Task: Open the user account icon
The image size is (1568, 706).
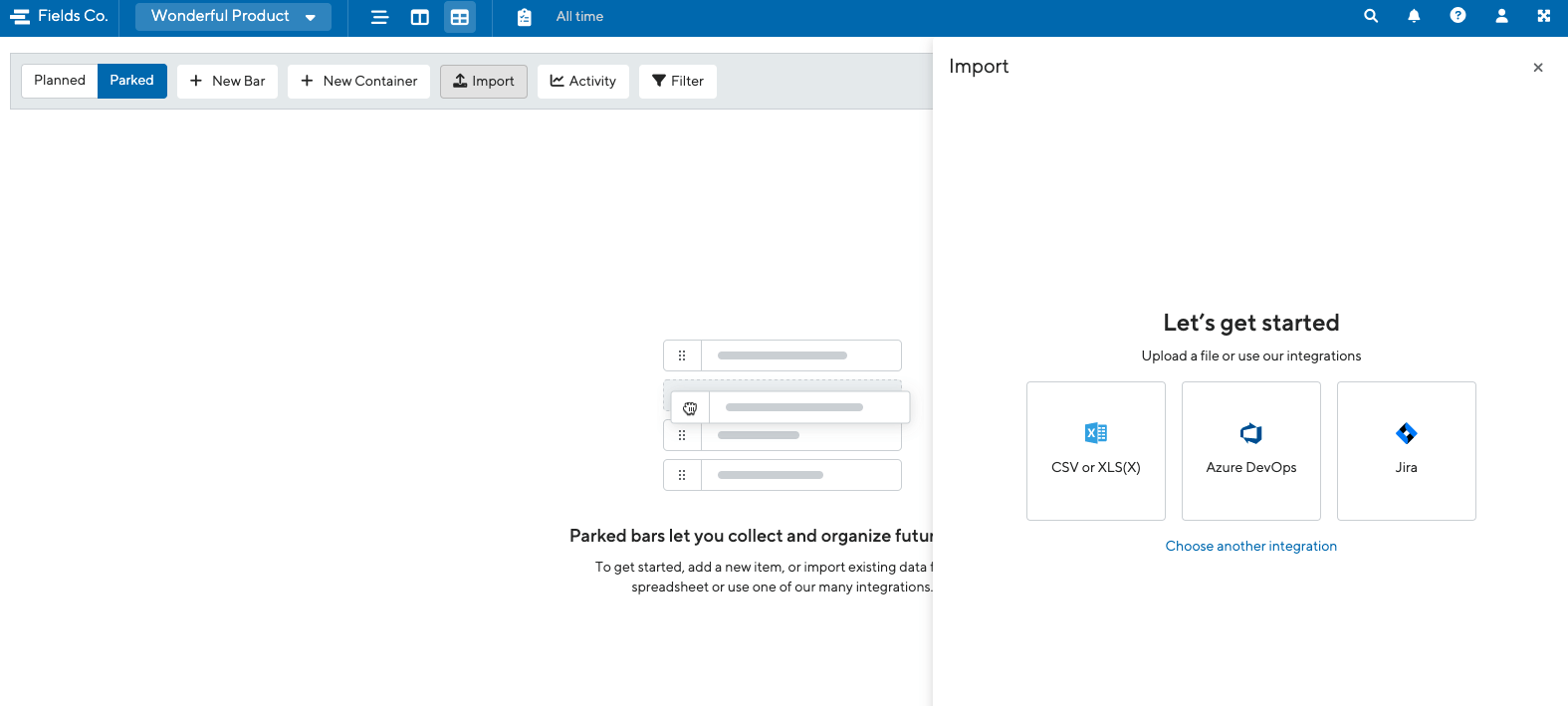Action: click(x=1501, y=16)
